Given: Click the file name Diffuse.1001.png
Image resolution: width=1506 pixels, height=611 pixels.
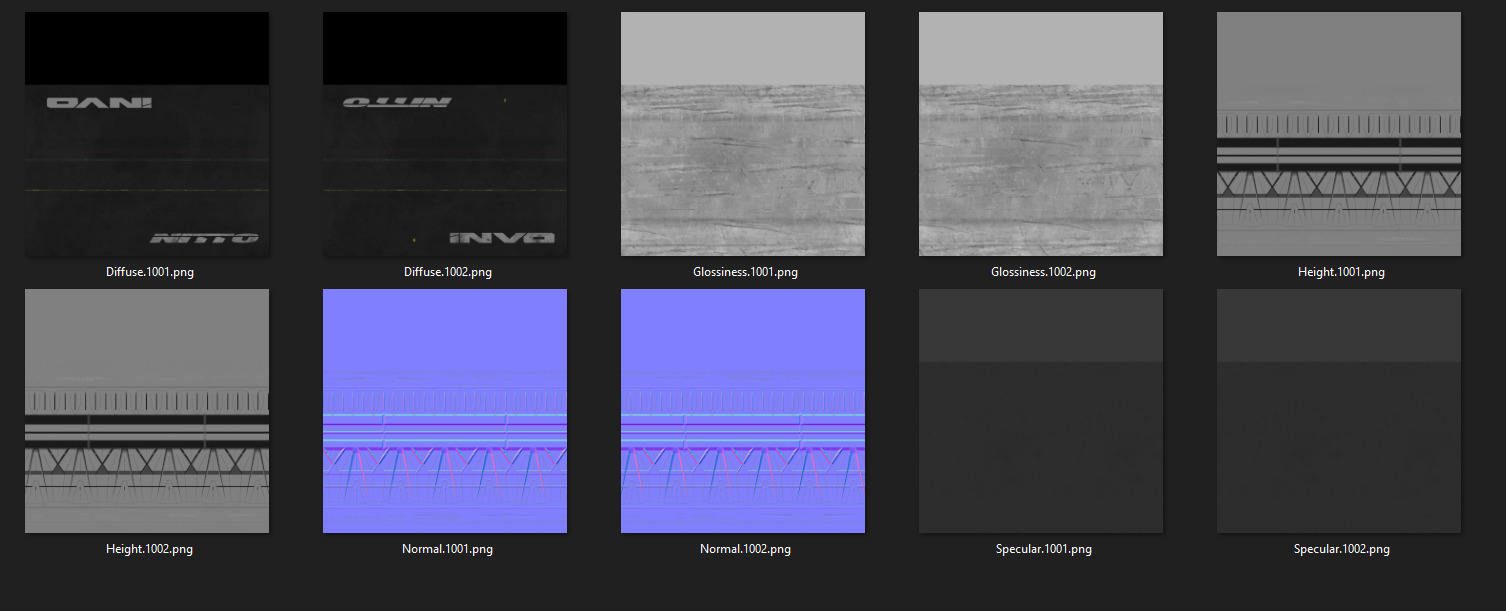Looking at the screenshot, I should (x=150, y=272).
